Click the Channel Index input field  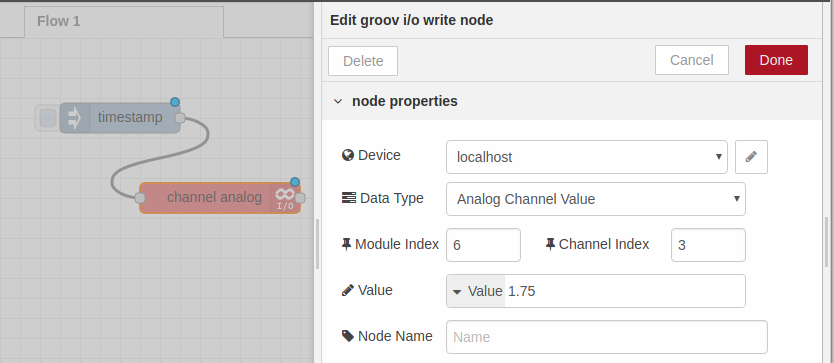tap(708, 245)
